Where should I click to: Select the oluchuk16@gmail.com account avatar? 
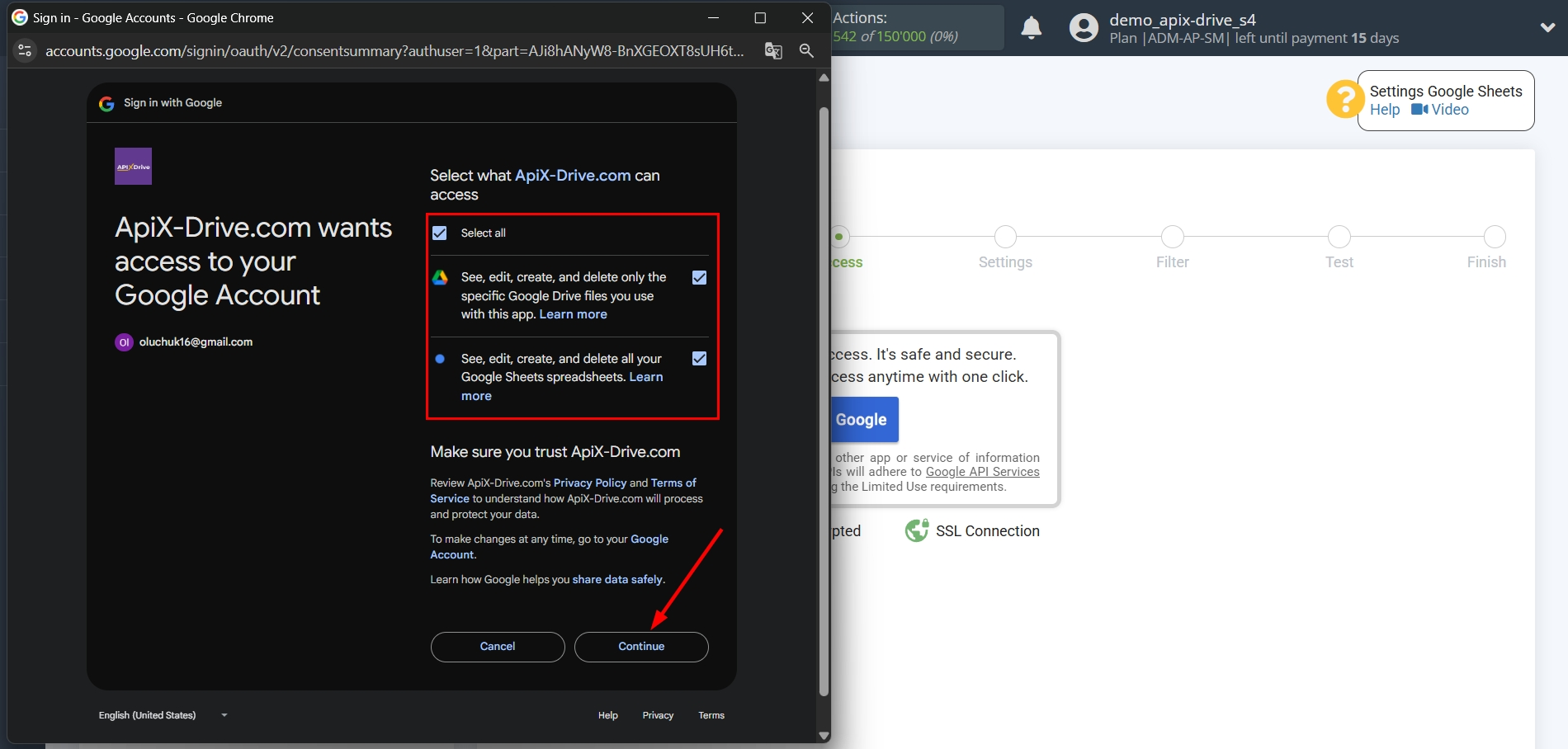coord(124,342)
